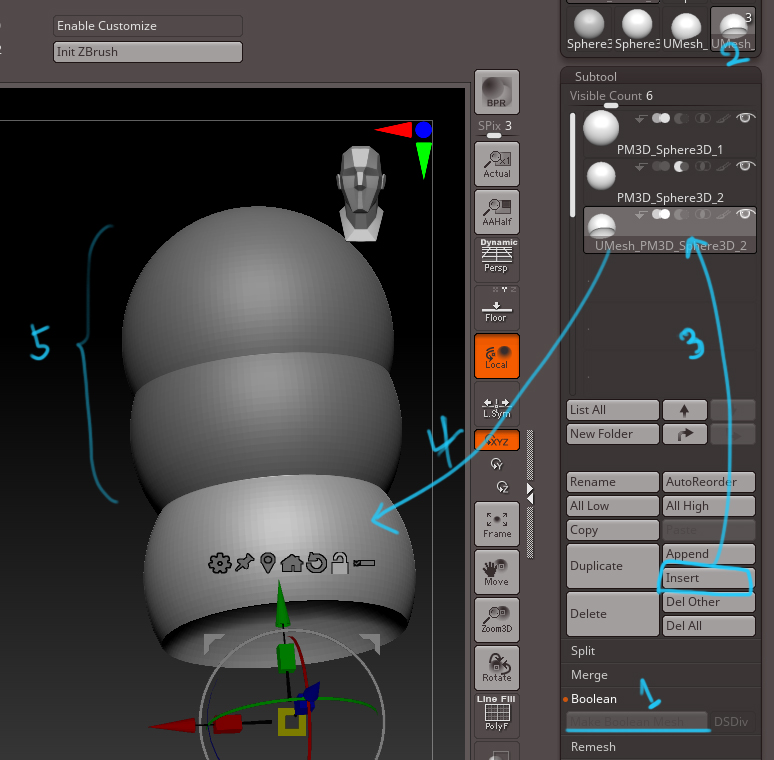The image size is (774, 760).
Task: Click the Rotate view icon
Action: (x=497, y=668)
